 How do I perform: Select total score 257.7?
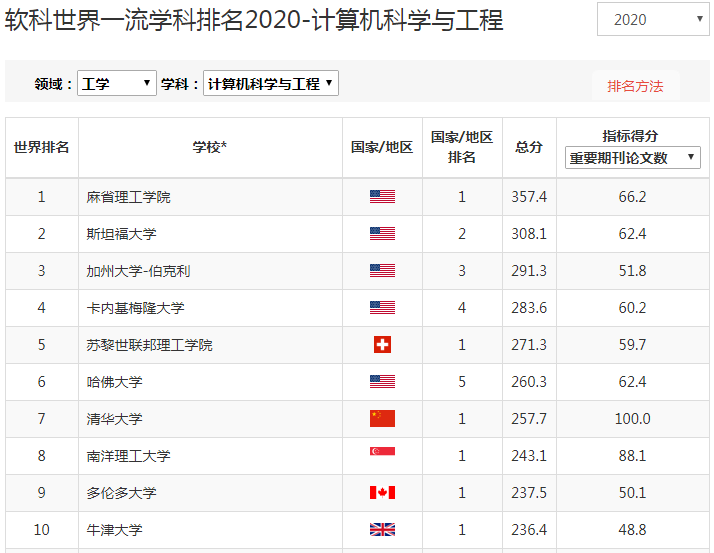(529, 419)
